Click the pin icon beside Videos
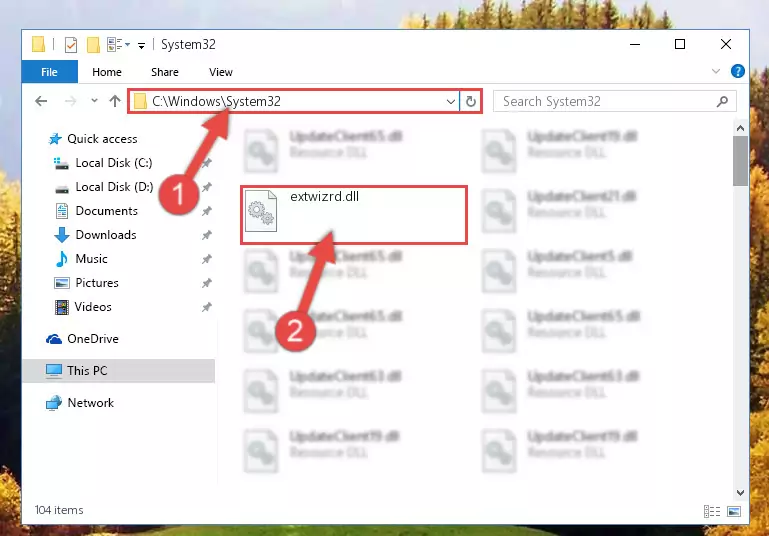 pyautogui.click(x=206, y=307)
